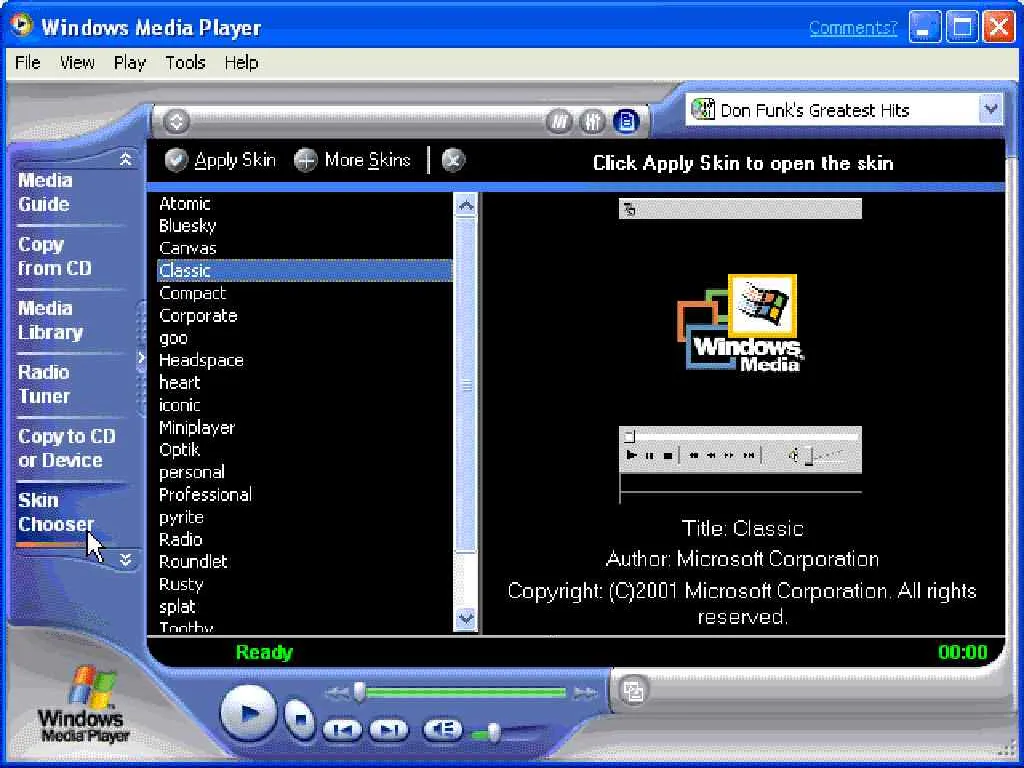The height and width of the screenshot is (768, 1024).
Task: Click skin list scroll up arrow
Action: point(466,206)
